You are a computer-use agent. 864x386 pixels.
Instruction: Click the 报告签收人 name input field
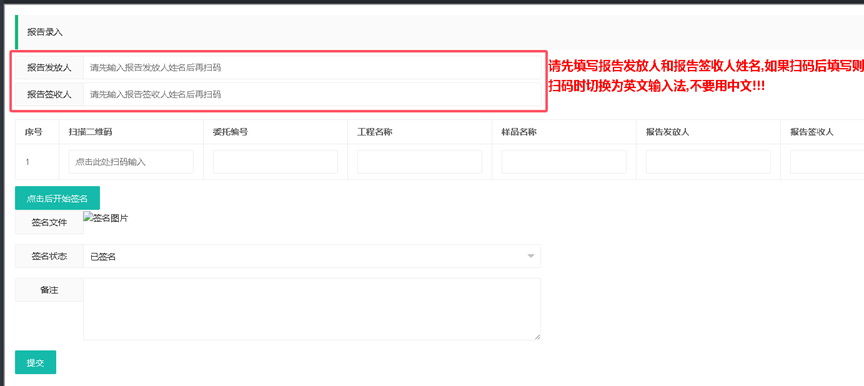[x=312, y=94]
